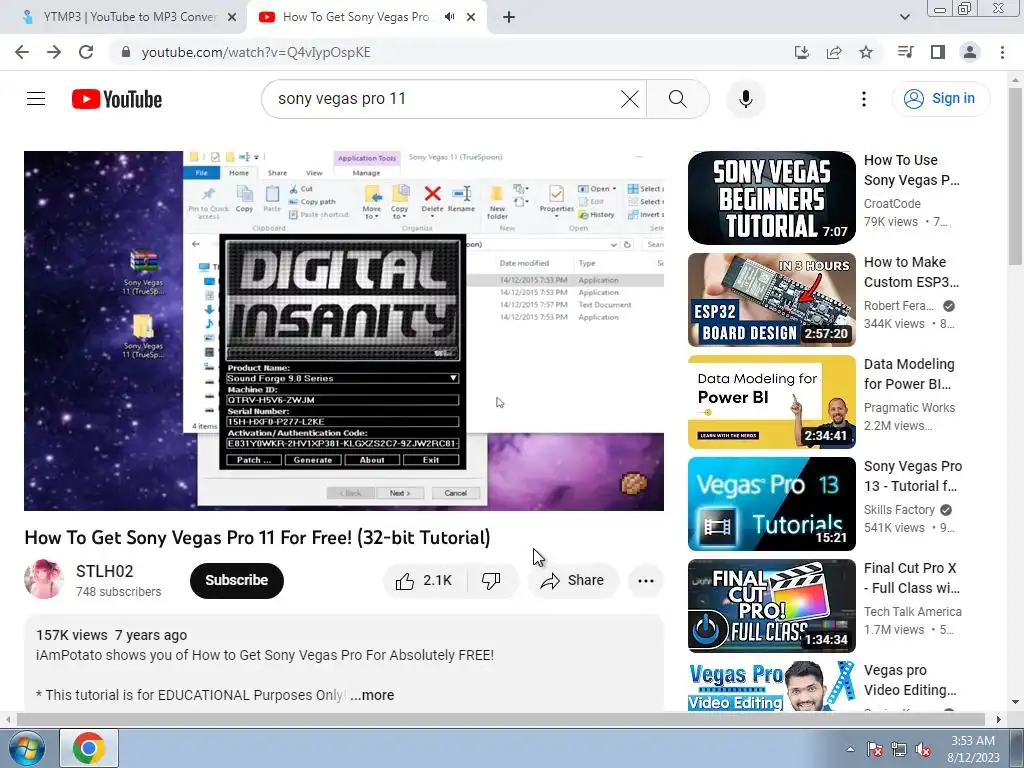The image size is (1024, 768).
Task: Click How to Make Custom ESP32 title
Action: point(911,272)
